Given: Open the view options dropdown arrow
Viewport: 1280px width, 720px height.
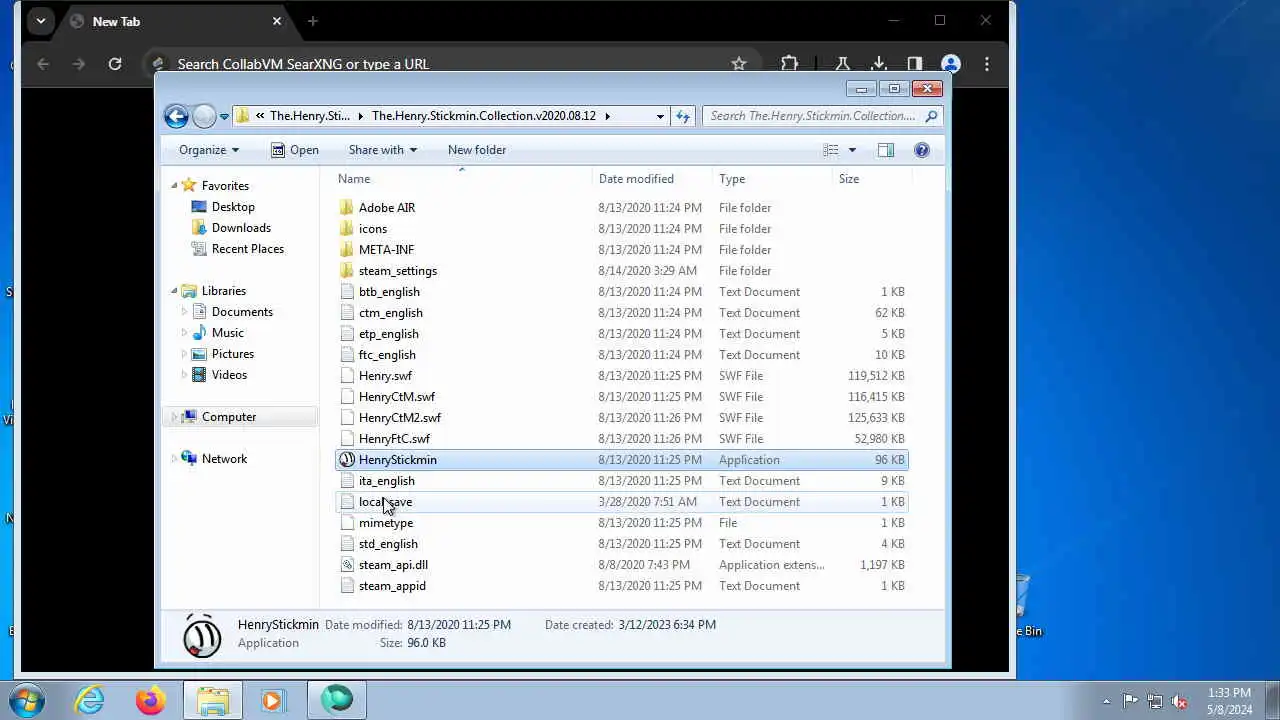Looking at the screenshot, I should [x=852, y=150].
